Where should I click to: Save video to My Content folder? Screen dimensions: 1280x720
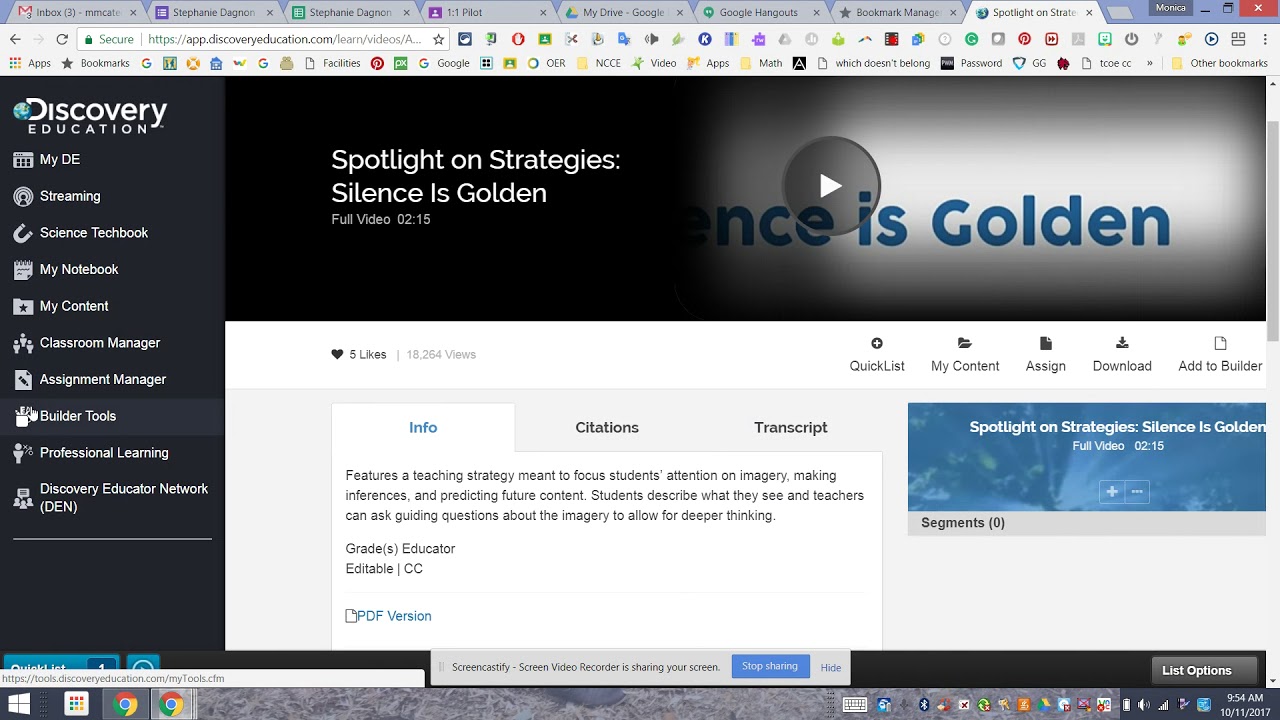tap(965, 355)
